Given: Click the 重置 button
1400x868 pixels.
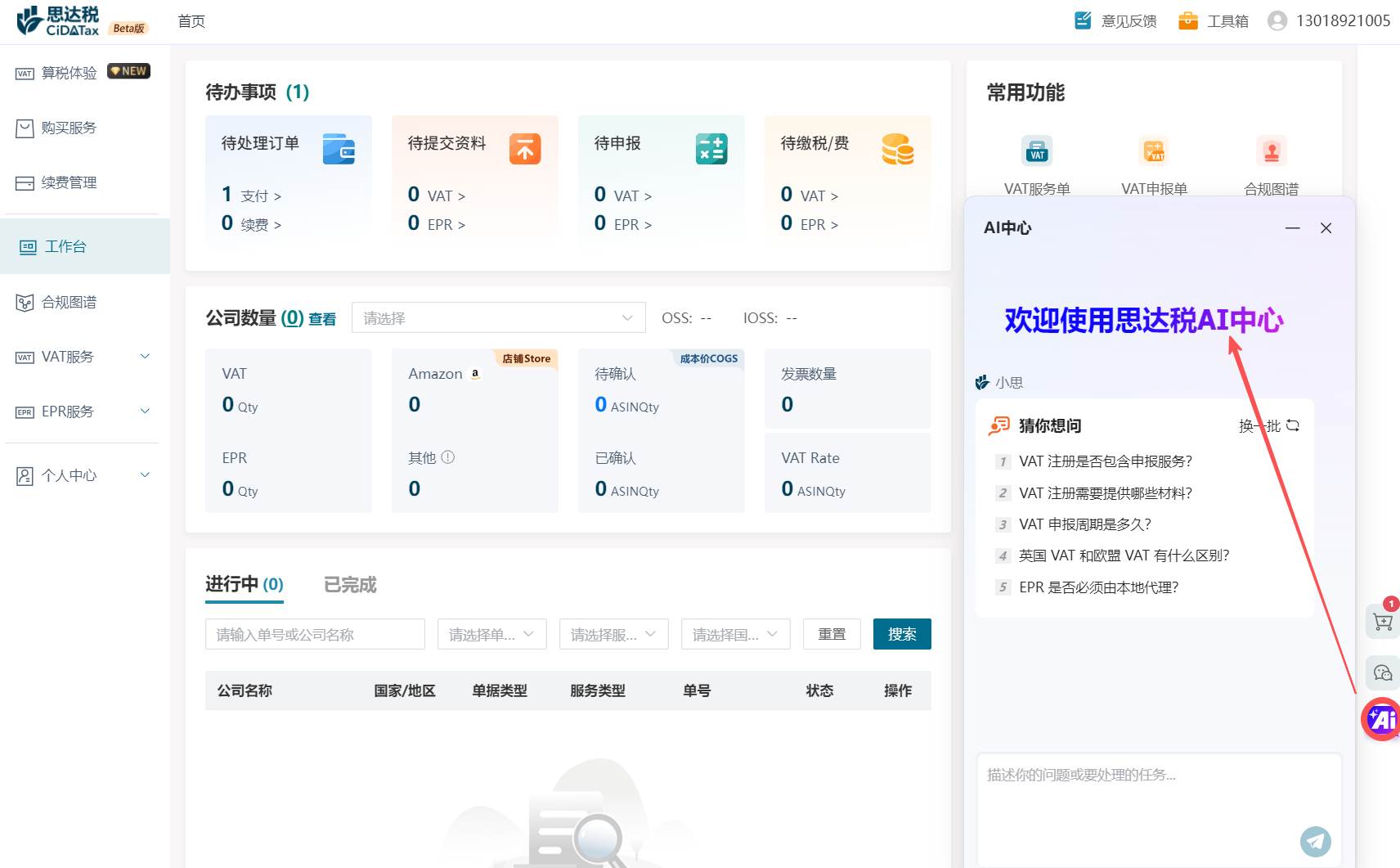Looking at the screenshot, I should pyautogui.click(x=832, y=635).
